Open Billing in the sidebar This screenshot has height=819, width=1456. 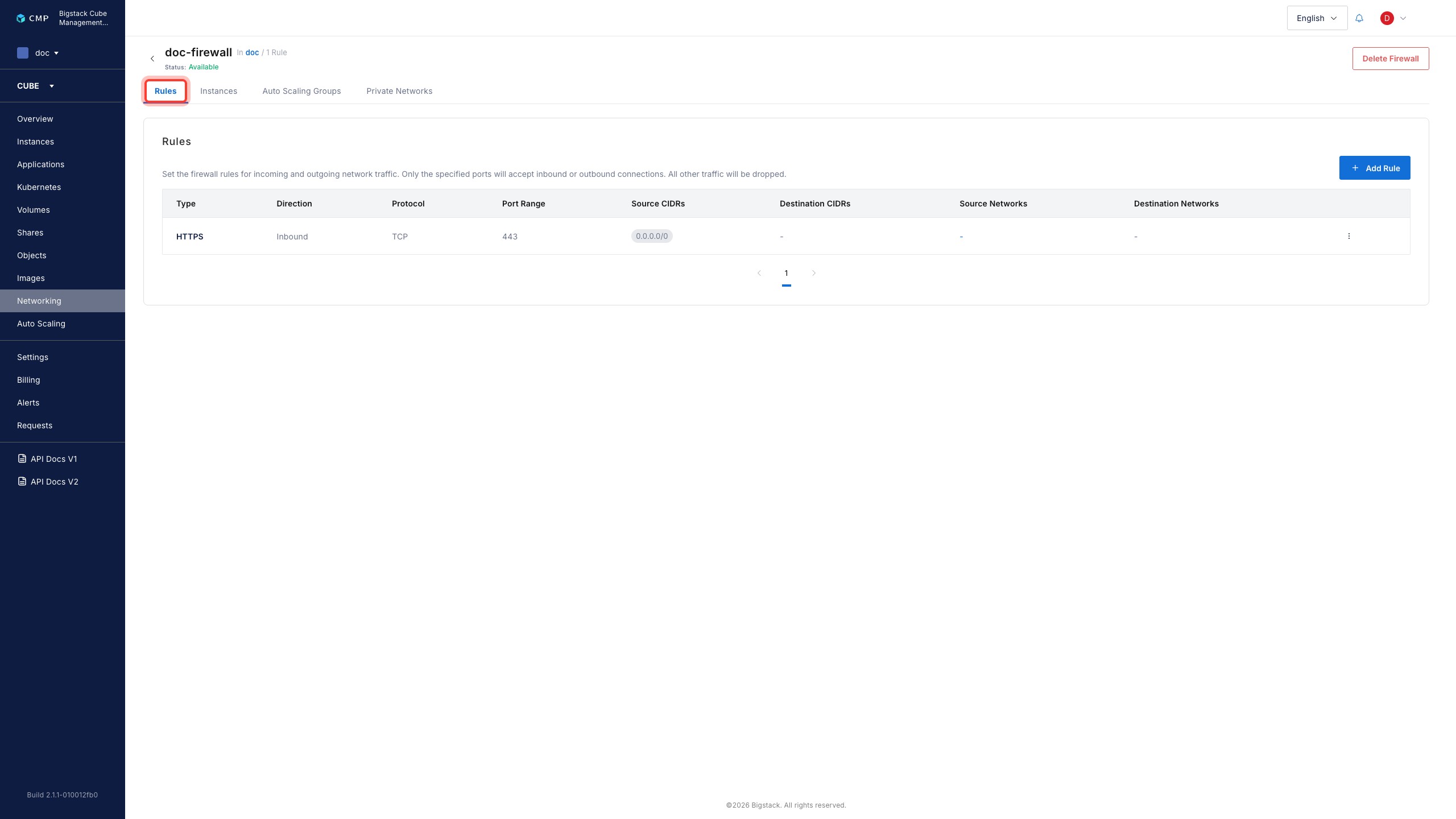(x=63, y=380)
